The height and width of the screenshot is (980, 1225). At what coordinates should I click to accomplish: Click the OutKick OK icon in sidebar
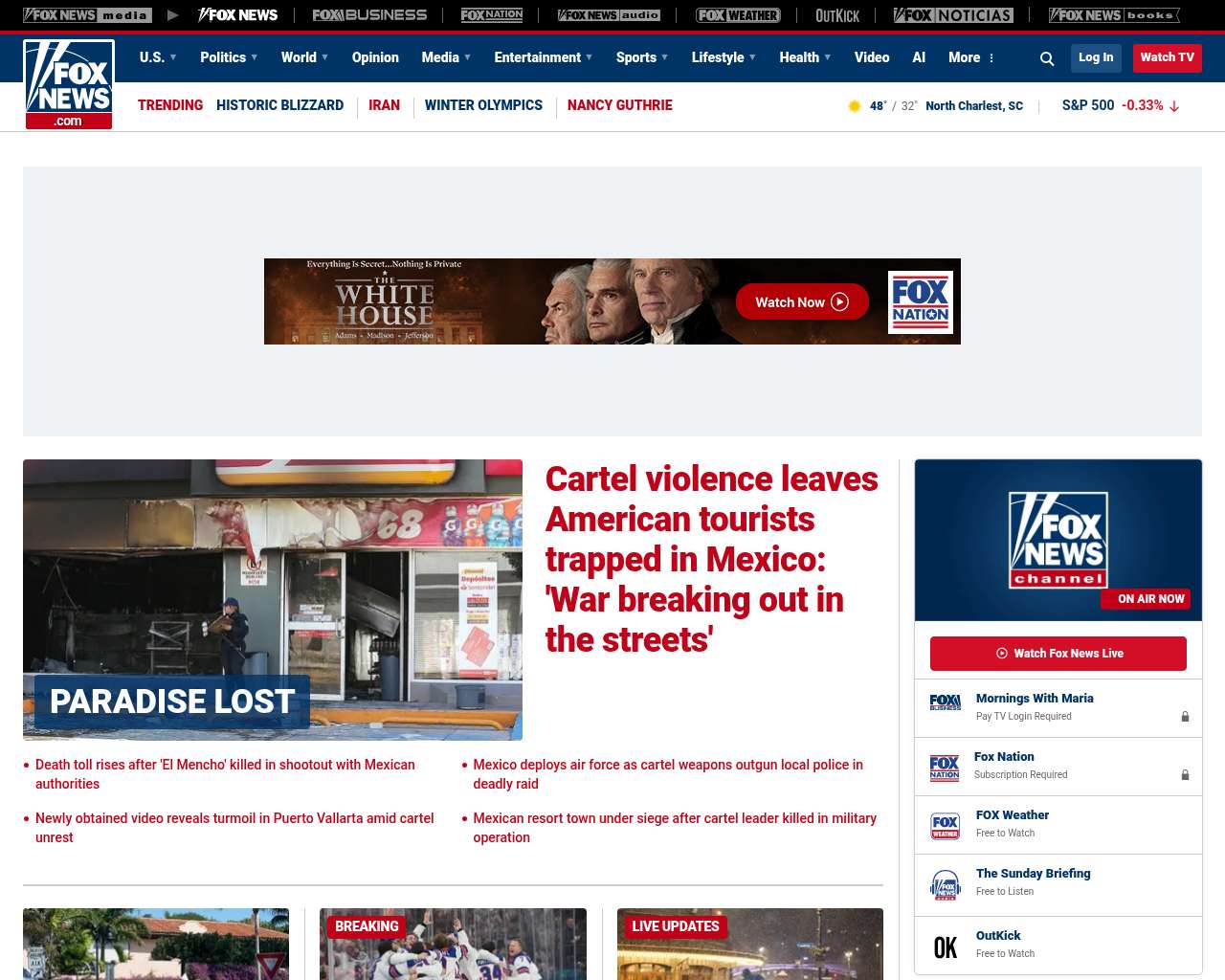coord(946,947)
